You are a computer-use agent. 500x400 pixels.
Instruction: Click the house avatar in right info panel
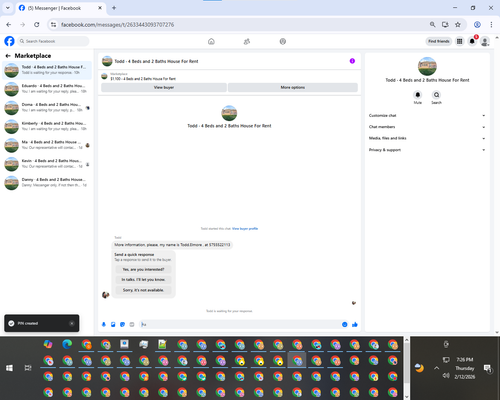pos(427,66)
